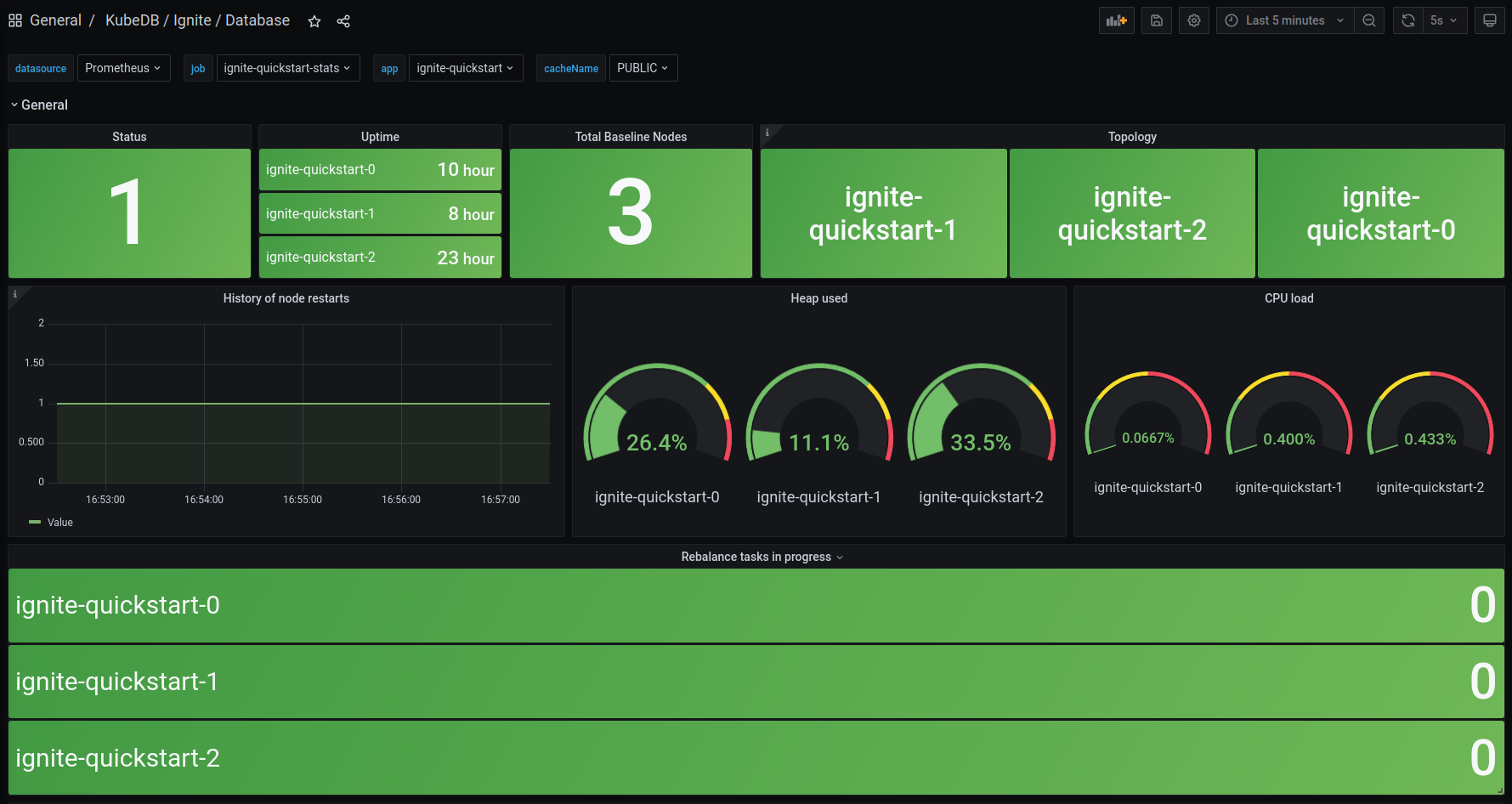Click the 0.433% CPU load gauge
Image resolution: width=1512 pixels, height=804 pixels.
coord(1430,414)
